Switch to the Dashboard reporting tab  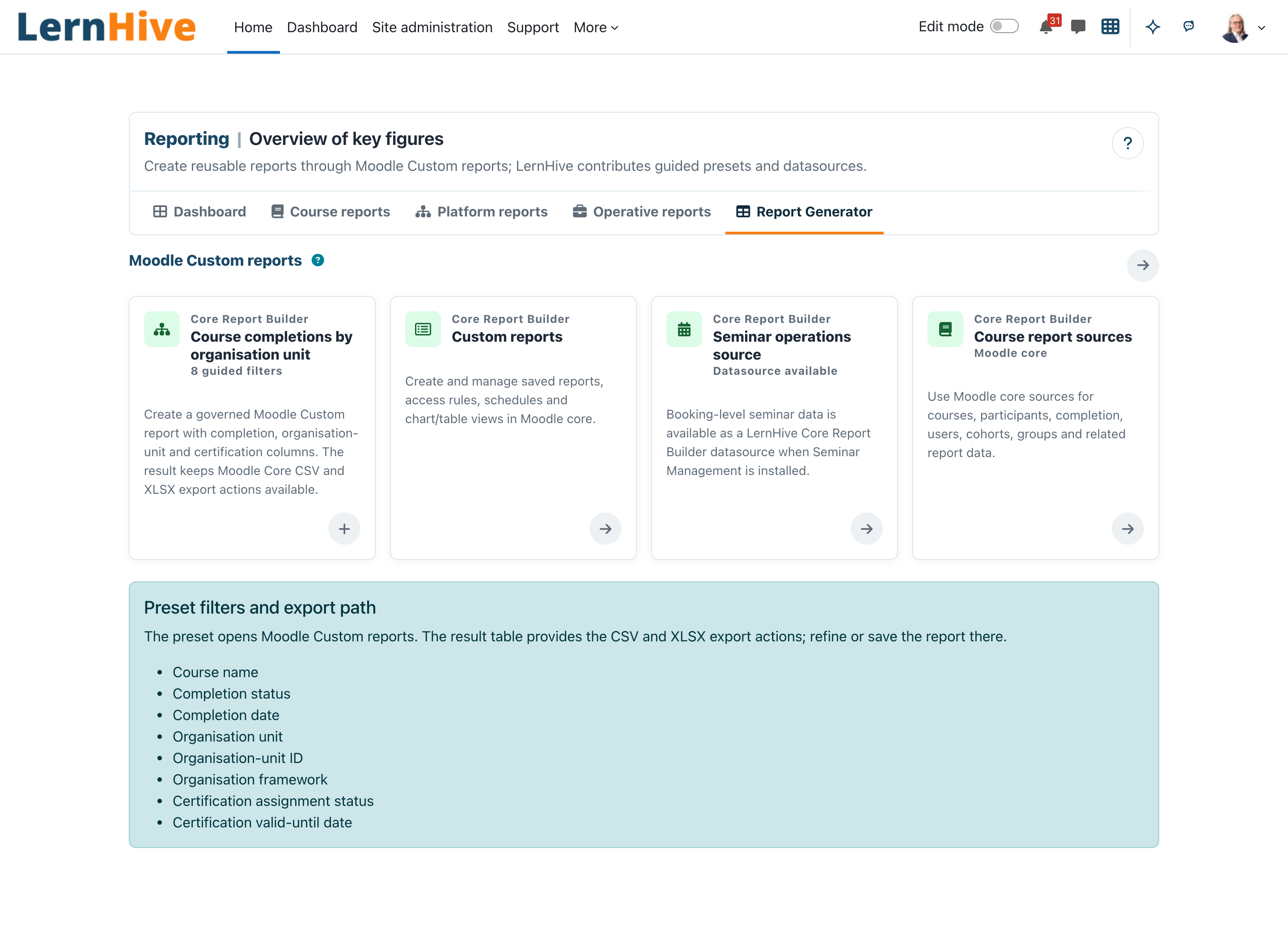pos(199,212)
